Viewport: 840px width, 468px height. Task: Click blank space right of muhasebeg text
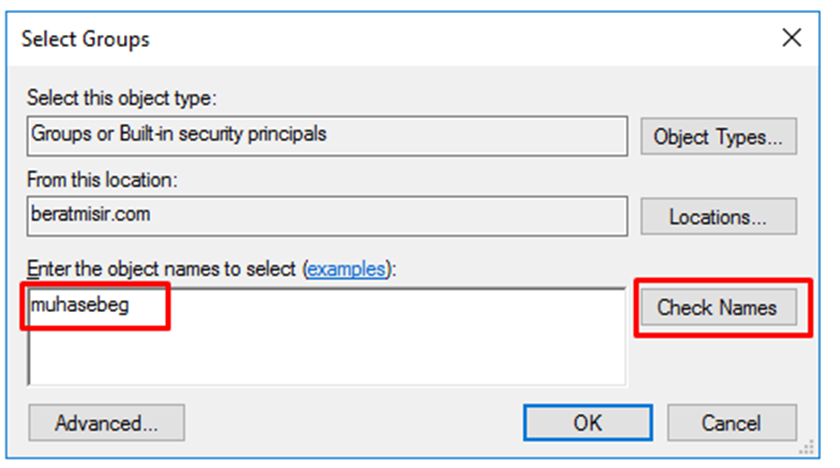point(400,306)
